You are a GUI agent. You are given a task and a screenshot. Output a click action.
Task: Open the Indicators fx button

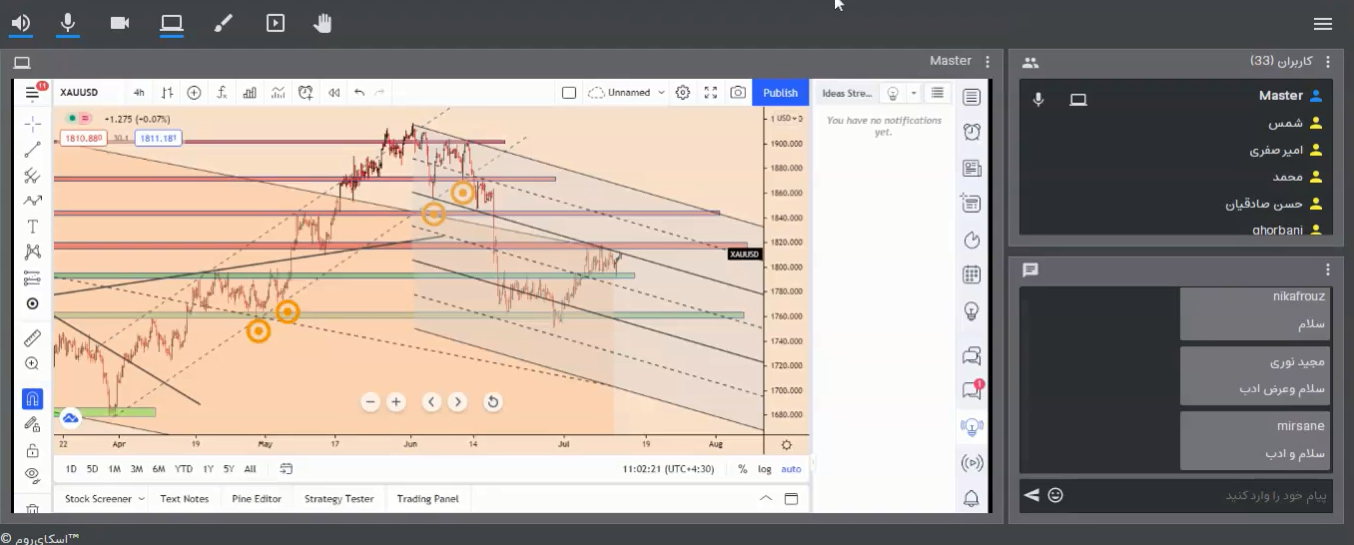tap(222, 93)
